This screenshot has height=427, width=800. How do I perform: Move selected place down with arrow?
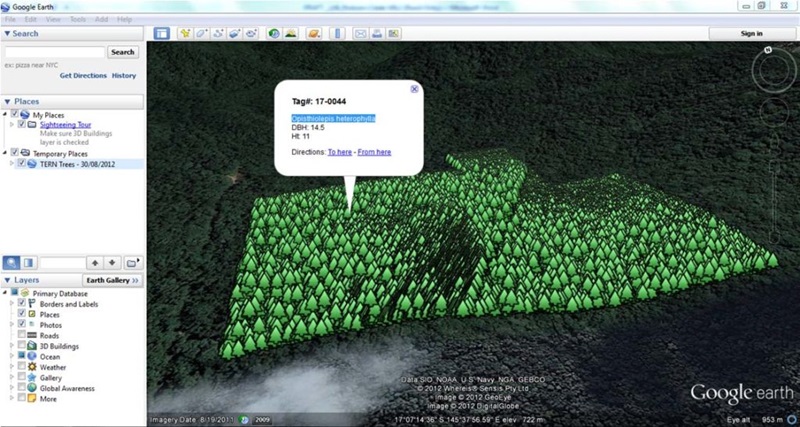pyautogui.click(x=112, y=263)
